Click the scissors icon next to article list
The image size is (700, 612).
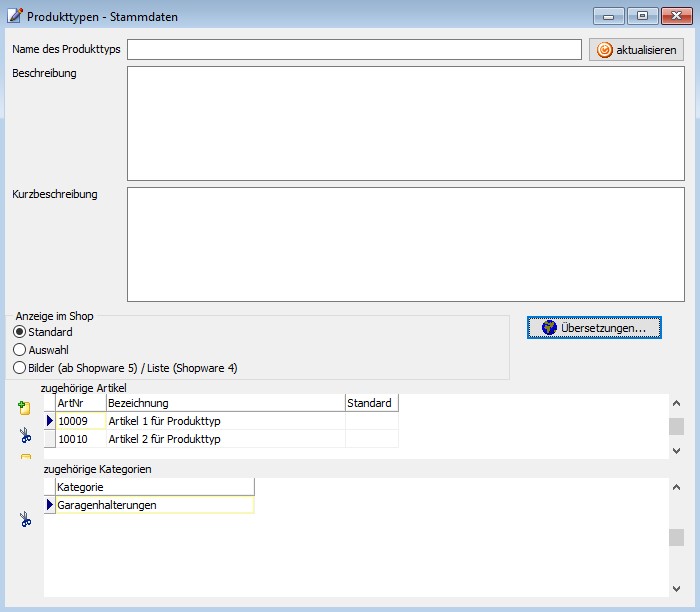[x=25, y=435]
